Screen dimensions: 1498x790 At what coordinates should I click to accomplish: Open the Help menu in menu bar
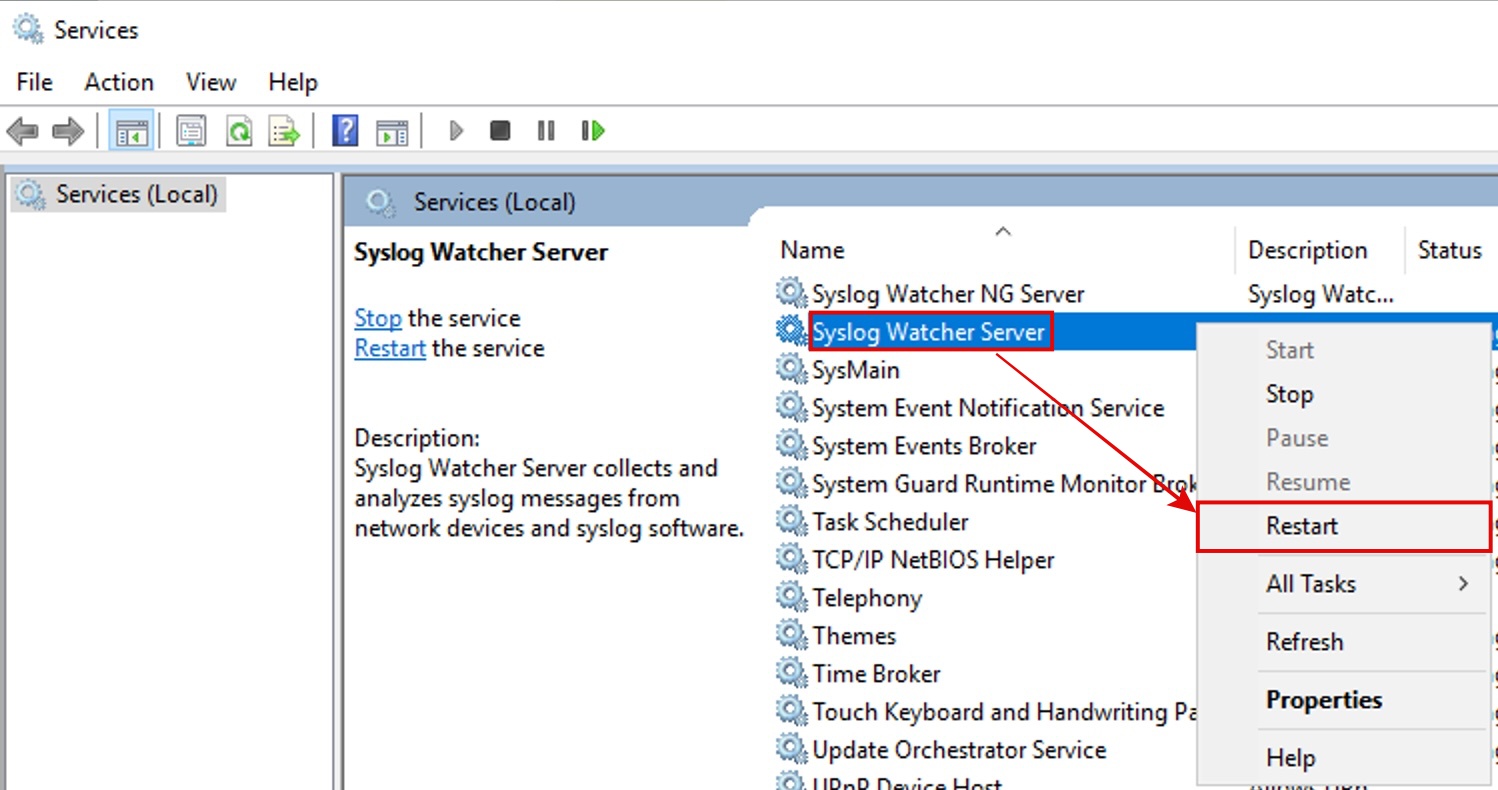click(293, 82)
